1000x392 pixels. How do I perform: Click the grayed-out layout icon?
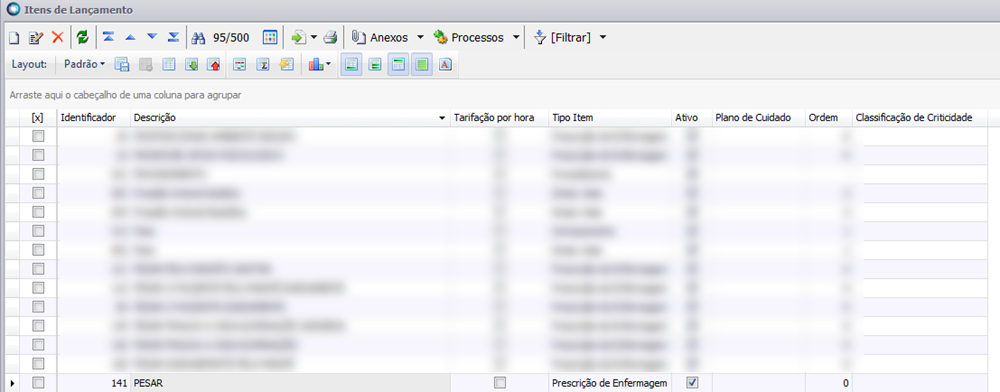point(145,64)
